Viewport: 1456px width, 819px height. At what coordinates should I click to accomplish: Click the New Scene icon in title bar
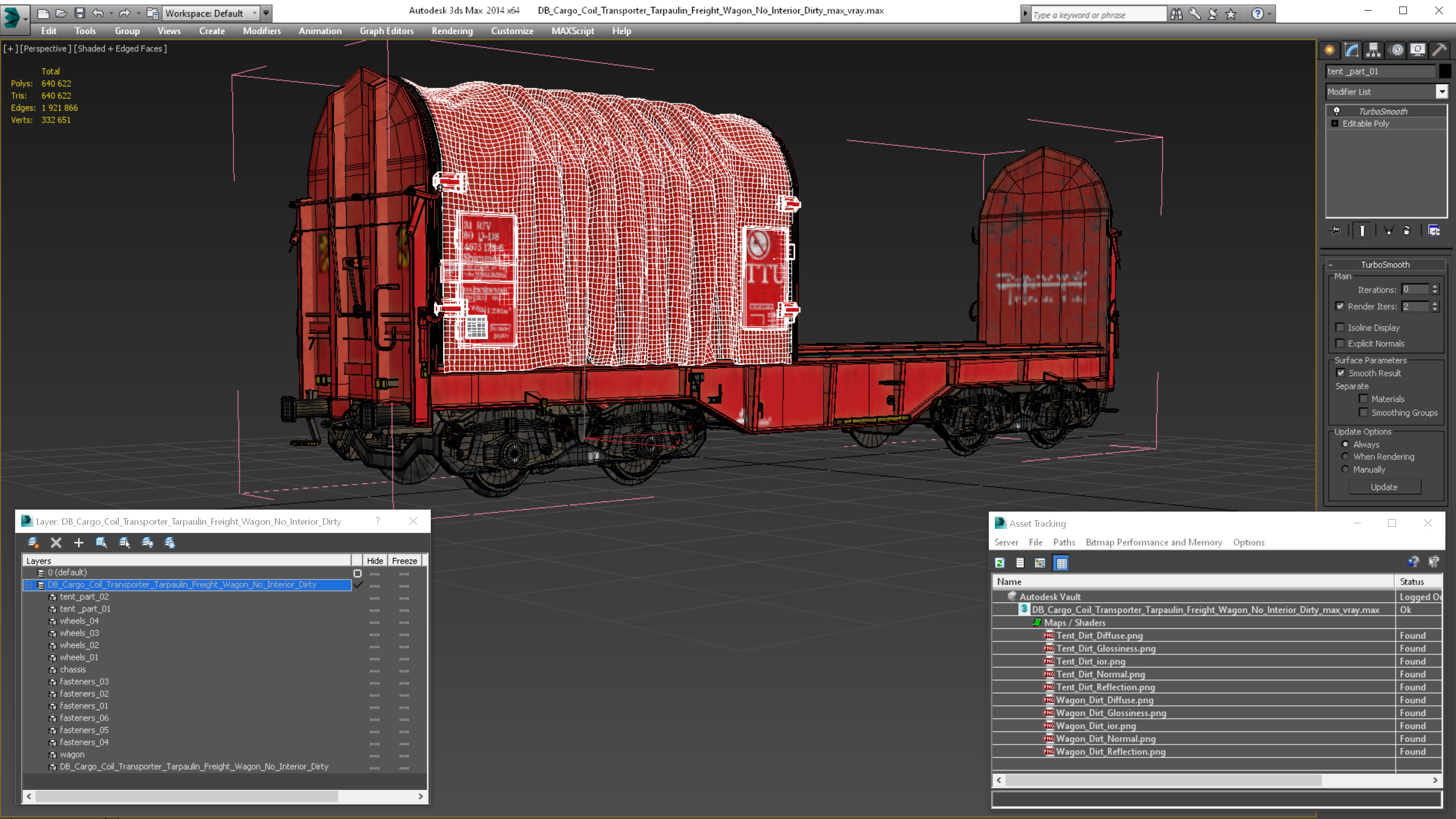click(x=43, y=13)
